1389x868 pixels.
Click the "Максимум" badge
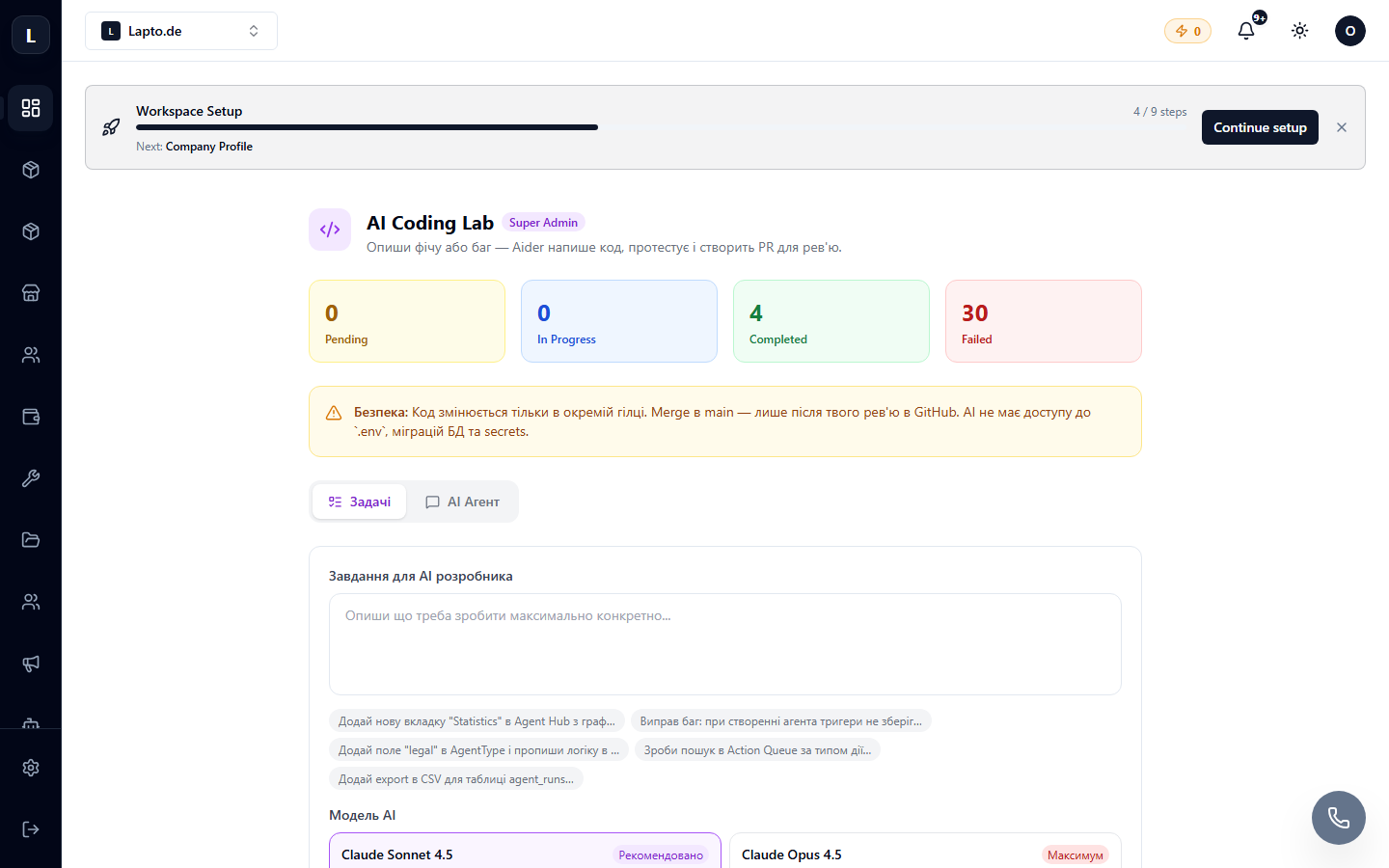[x=1076, y=855]
